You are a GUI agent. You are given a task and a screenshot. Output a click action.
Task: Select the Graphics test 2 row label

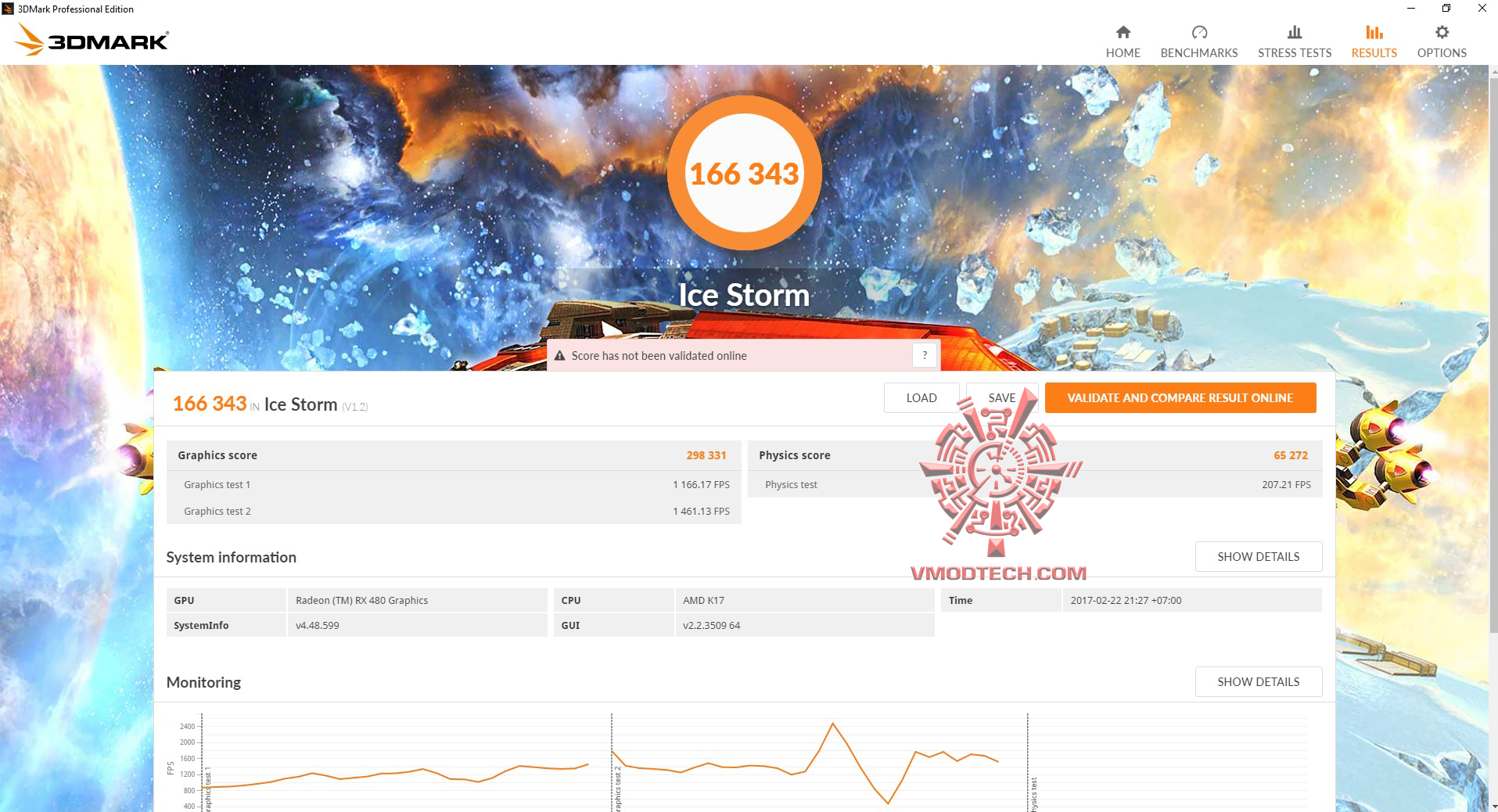coord(217,512)
